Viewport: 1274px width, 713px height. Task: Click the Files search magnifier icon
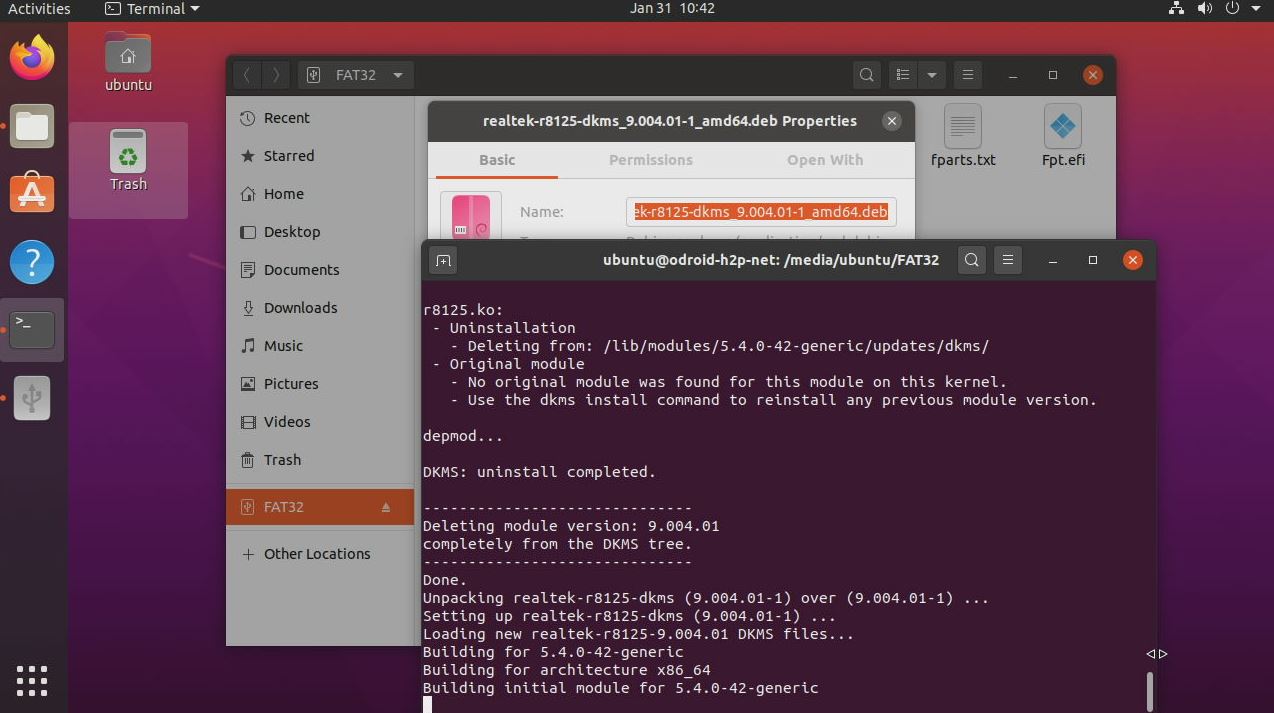pos(867,75)
